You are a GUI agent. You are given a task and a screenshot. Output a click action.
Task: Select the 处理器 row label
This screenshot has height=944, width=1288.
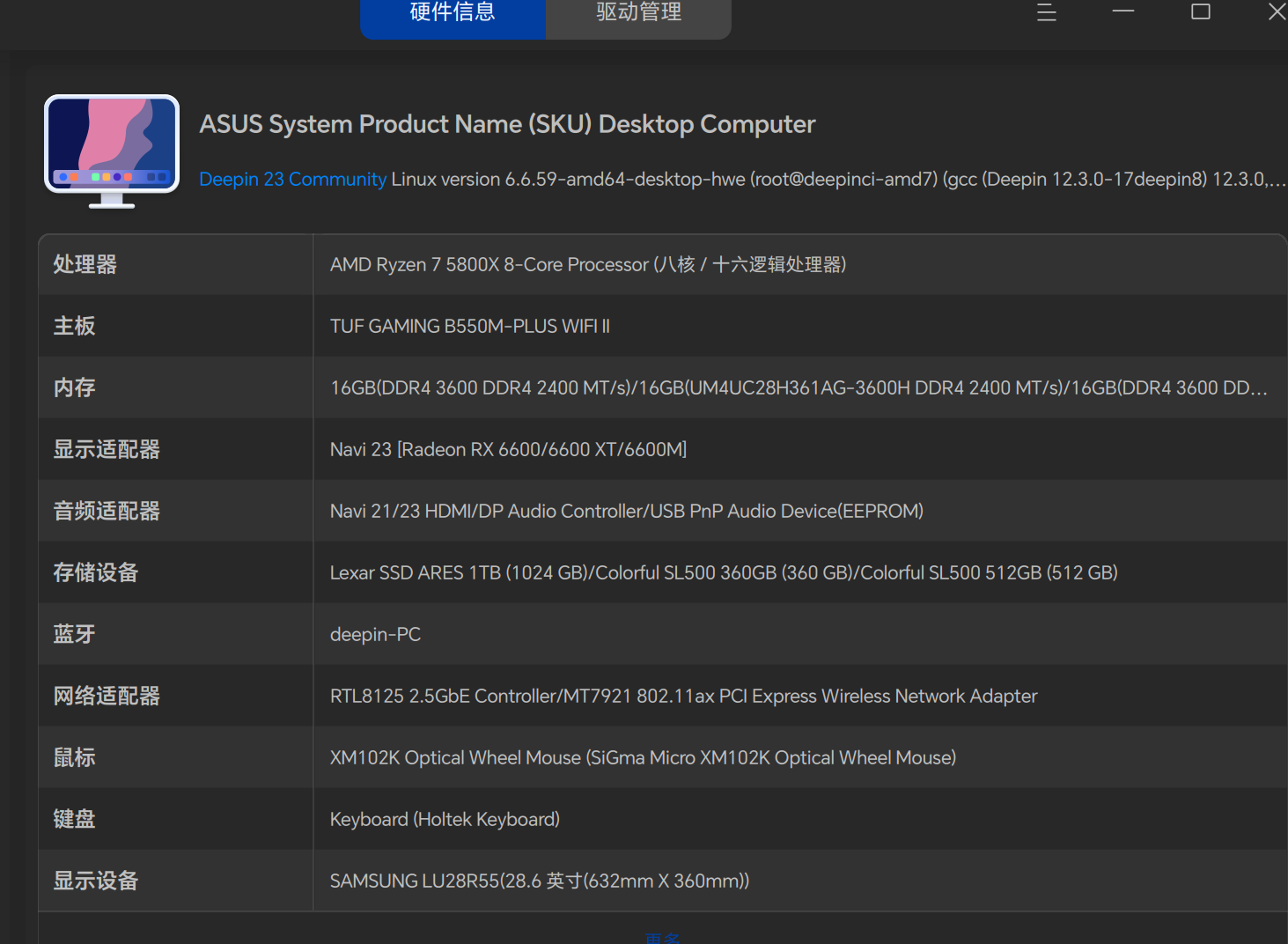tap(85, 264)
